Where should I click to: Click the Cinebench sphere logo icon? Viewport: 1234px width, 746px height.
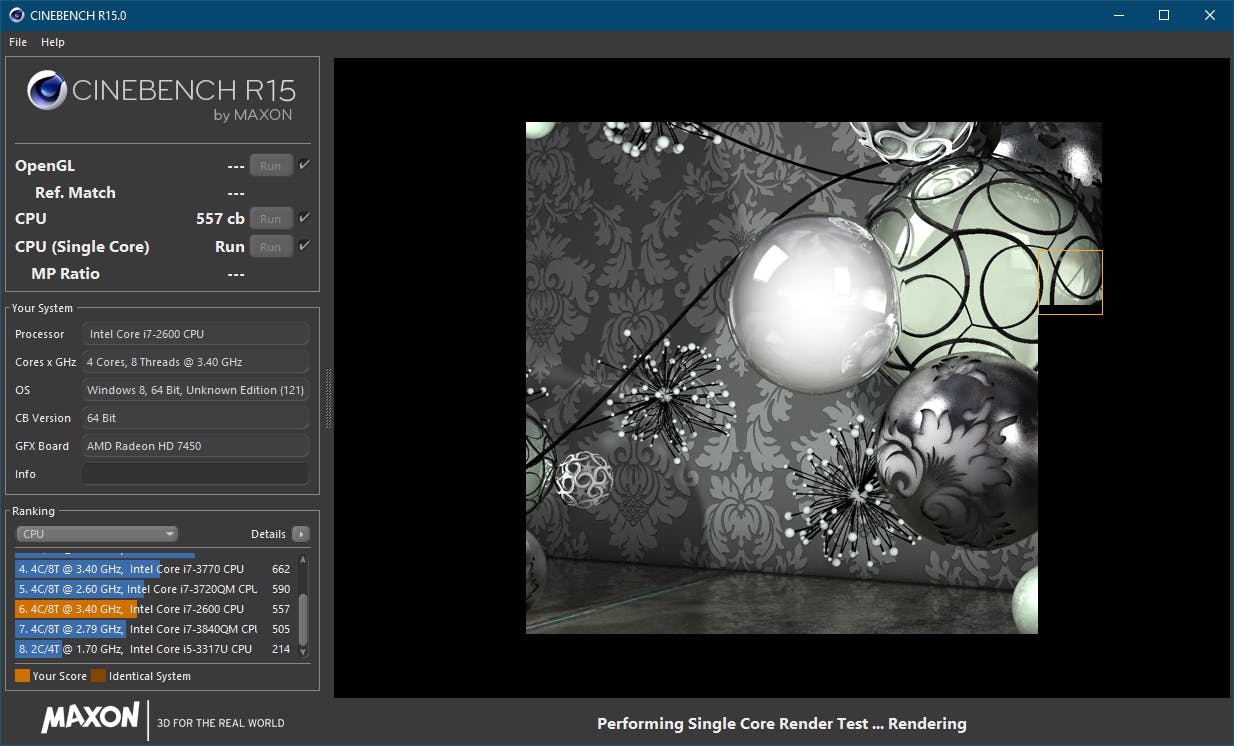48,91
